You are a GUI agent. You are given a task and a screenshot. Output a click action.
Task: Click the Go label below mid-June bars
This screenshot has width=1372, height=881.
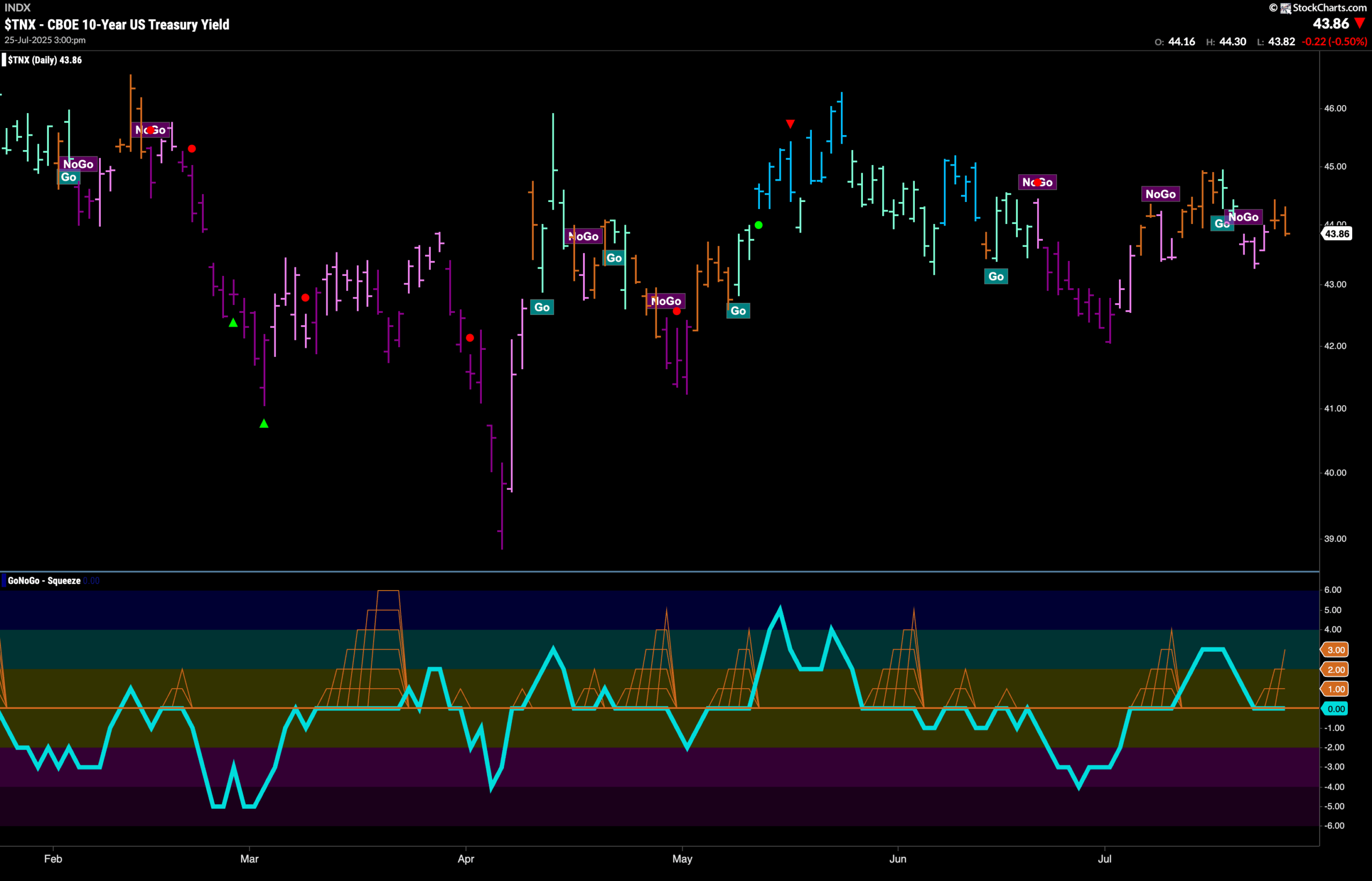(x=996, y=277)
